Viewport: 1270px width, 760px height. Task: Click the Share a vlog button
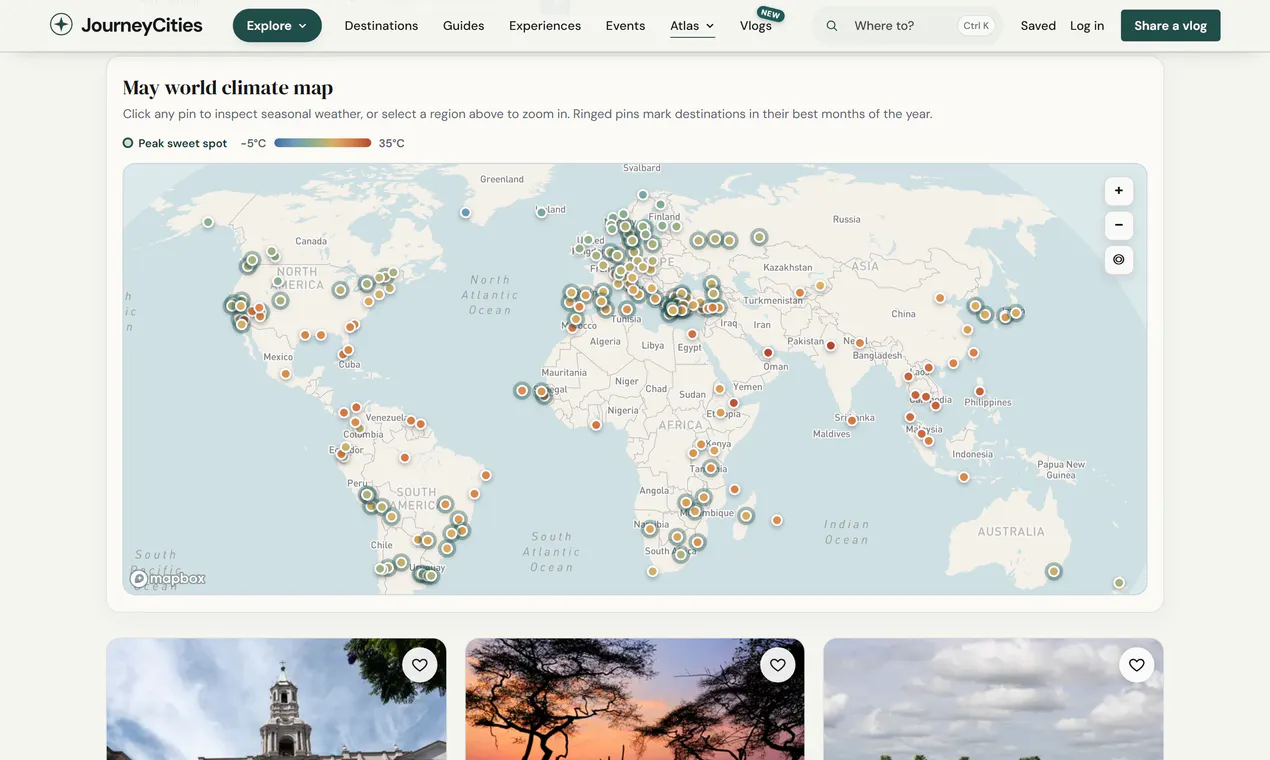(1170, 26)
